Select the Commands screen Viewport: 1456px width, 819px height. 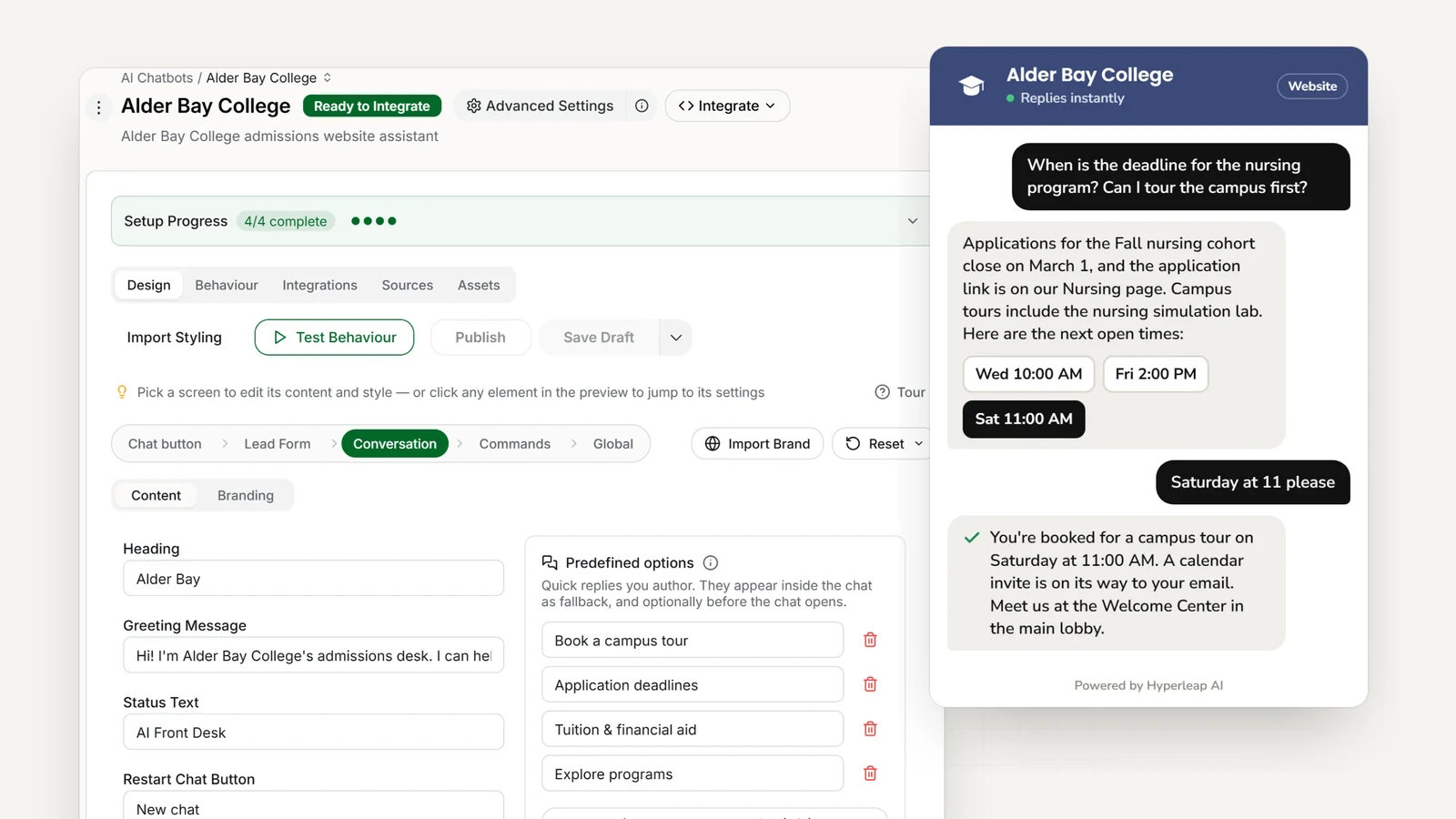(x=515, y=444)
